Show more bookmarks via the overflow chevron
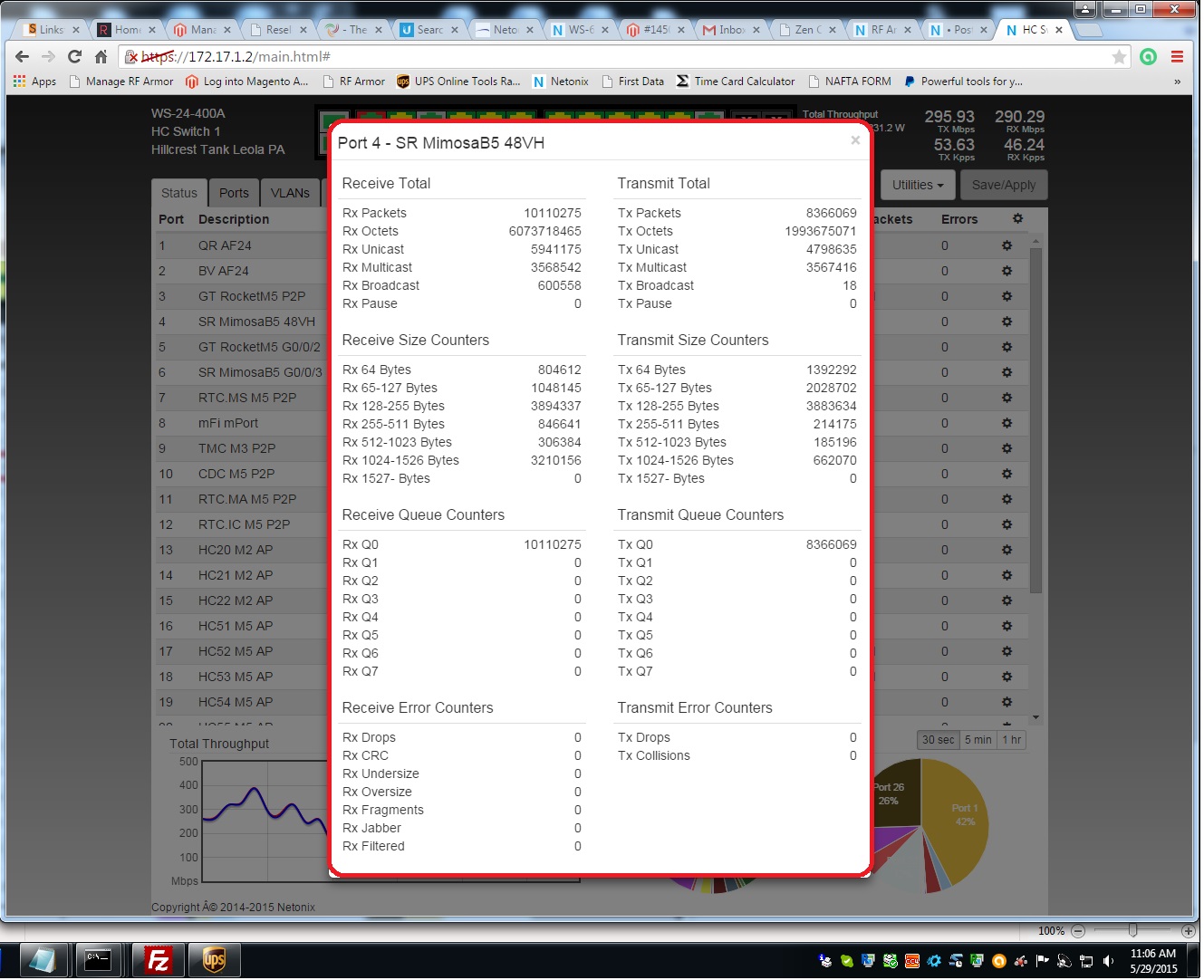Image resolution: width=1204 pixels, height=980 pixels. click(x=1177, y=82)
